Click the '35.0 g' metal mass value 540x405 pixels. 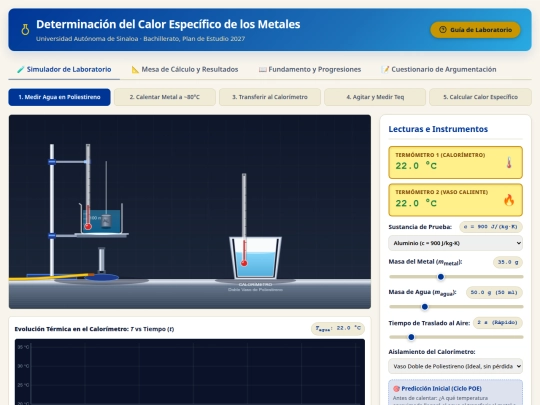508,262
